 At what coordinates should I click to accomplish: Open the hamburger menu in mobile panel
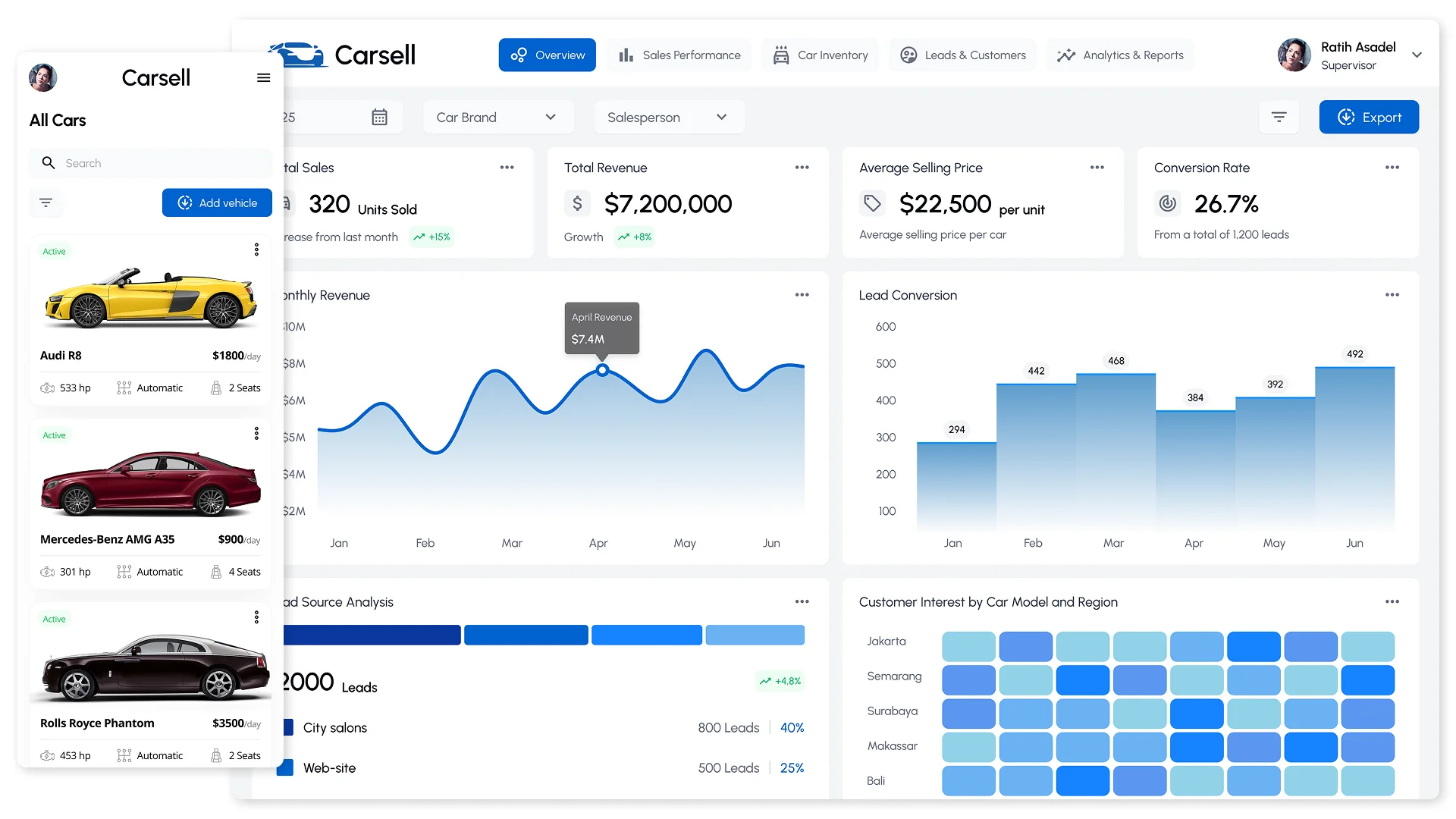tap(263, 77)
